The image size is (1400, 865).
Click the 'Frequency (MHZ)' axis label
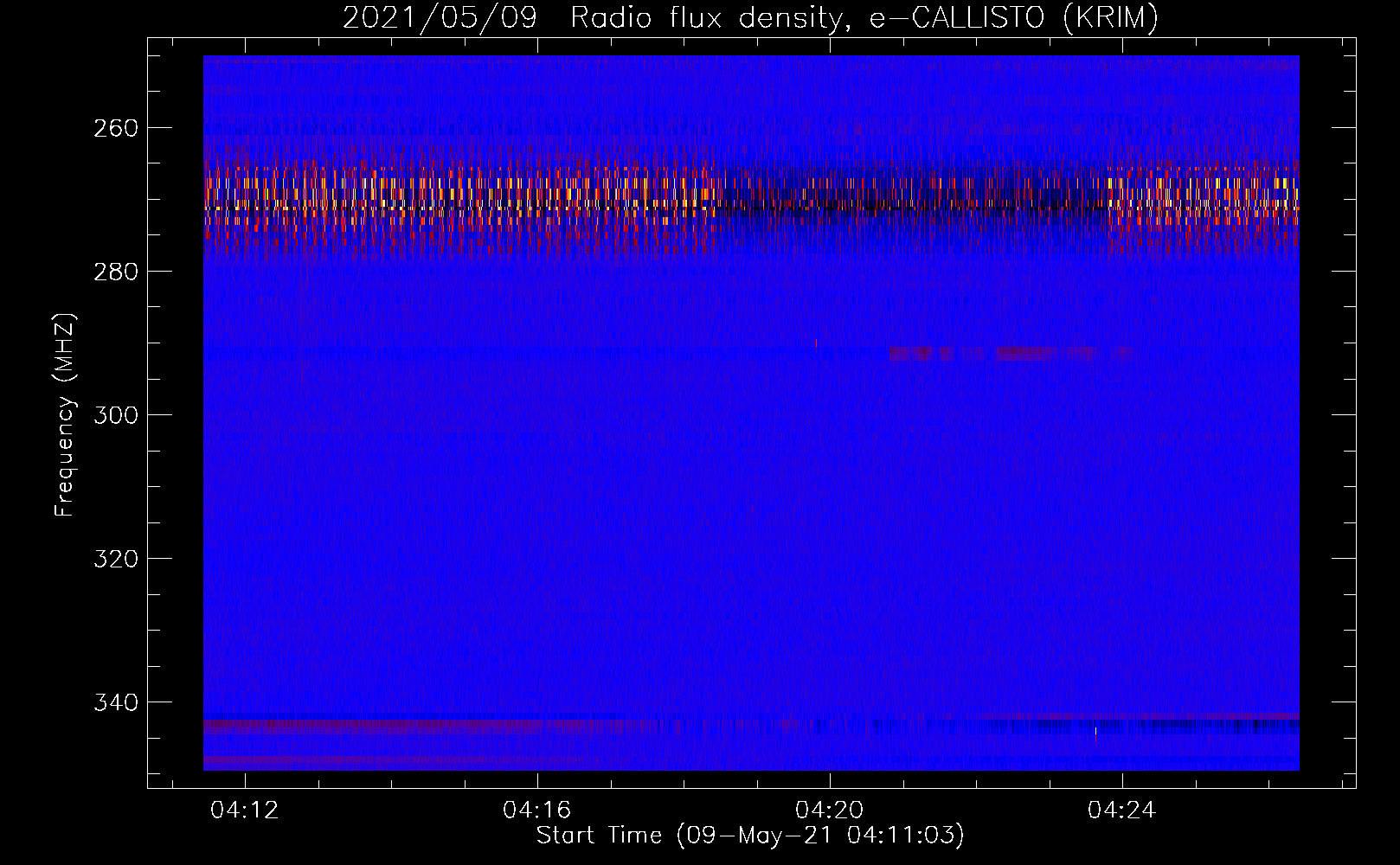tap(65, 414)
